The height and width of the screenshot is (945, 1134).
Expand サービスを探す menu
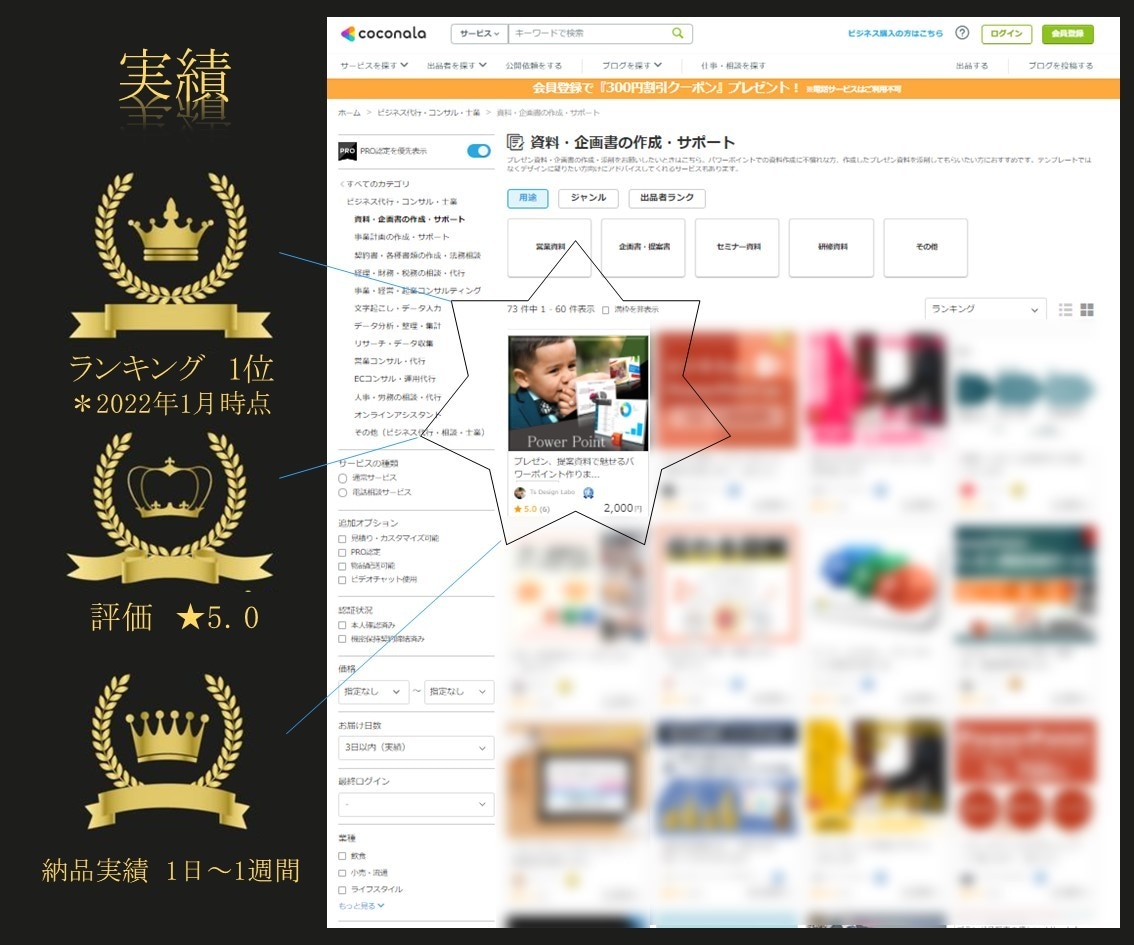(x=374, y=65)
